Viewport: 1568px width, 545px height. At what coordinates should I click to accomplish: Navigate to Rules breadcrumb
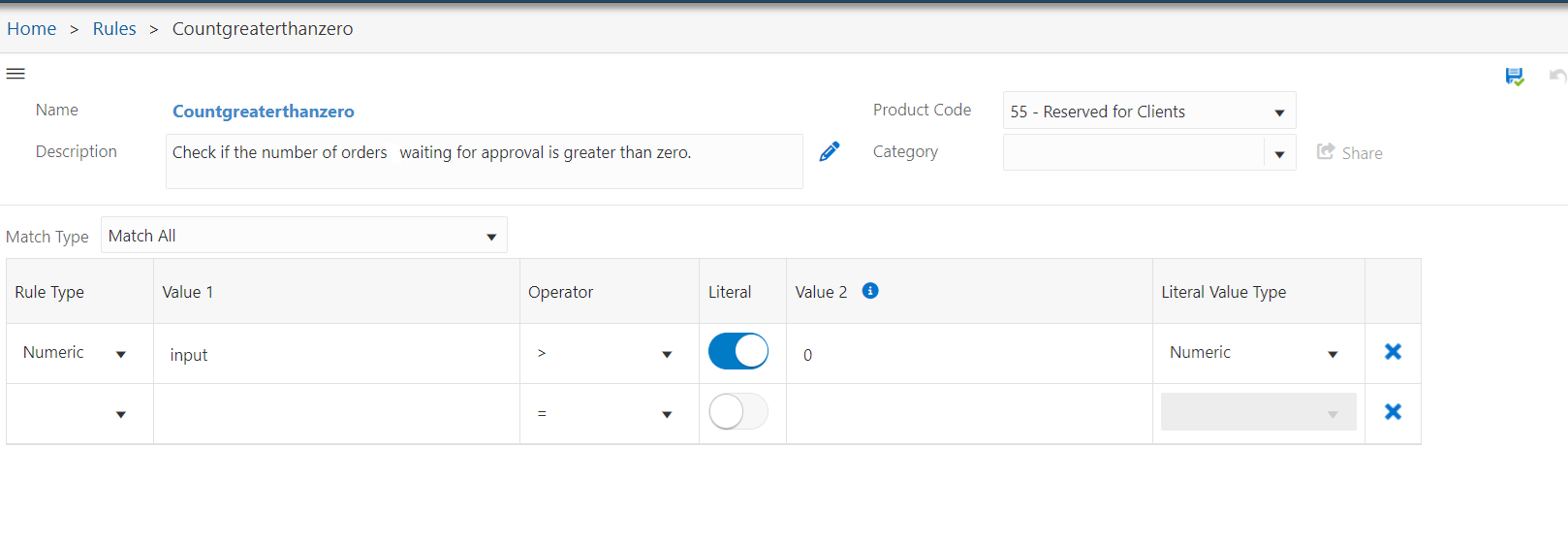114,29
